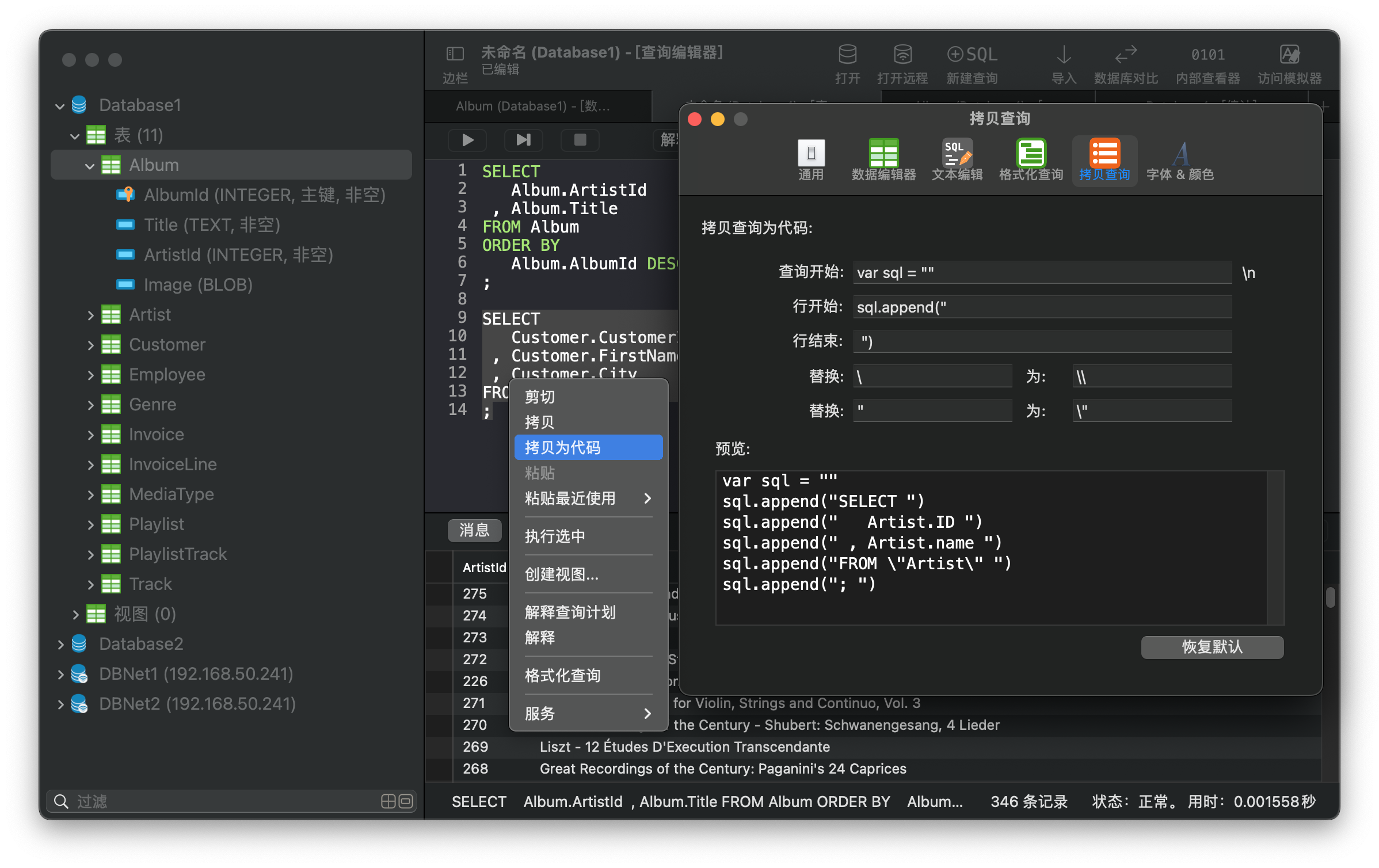Click into the 行开始 field
Viewport: 1379px width, 868px height.
(1042, 307)
